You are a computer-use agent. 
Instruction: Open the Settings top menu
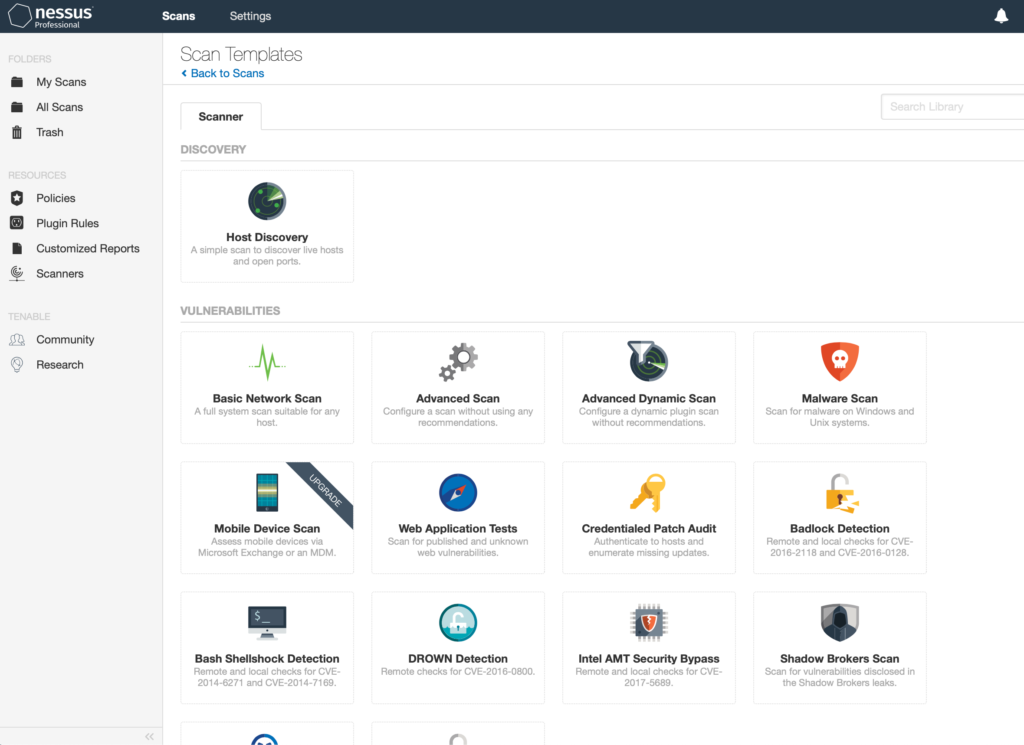coord(250,16)
